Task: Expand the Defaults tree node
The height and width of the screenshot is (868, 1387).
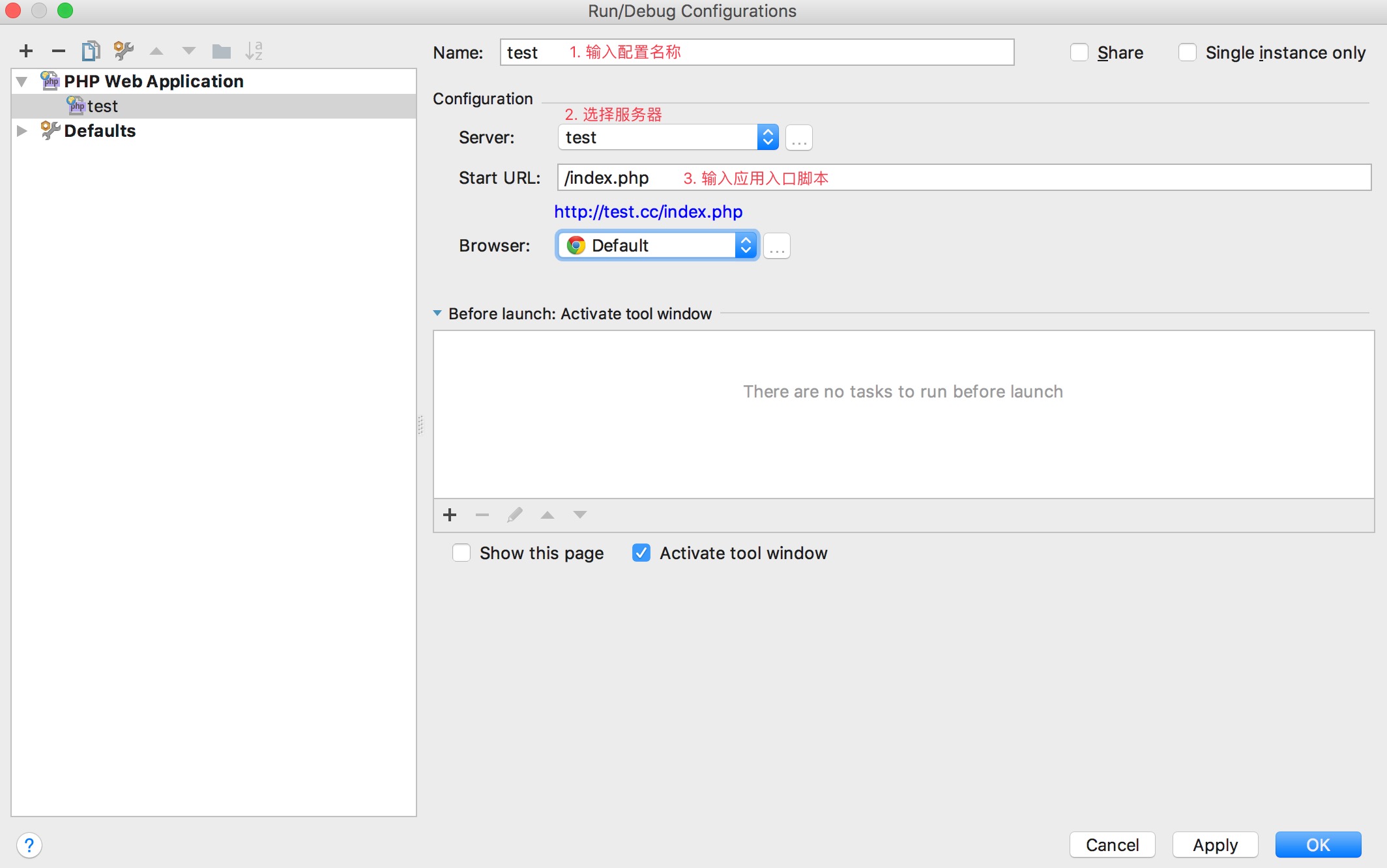Action: [x=22, y=130]
